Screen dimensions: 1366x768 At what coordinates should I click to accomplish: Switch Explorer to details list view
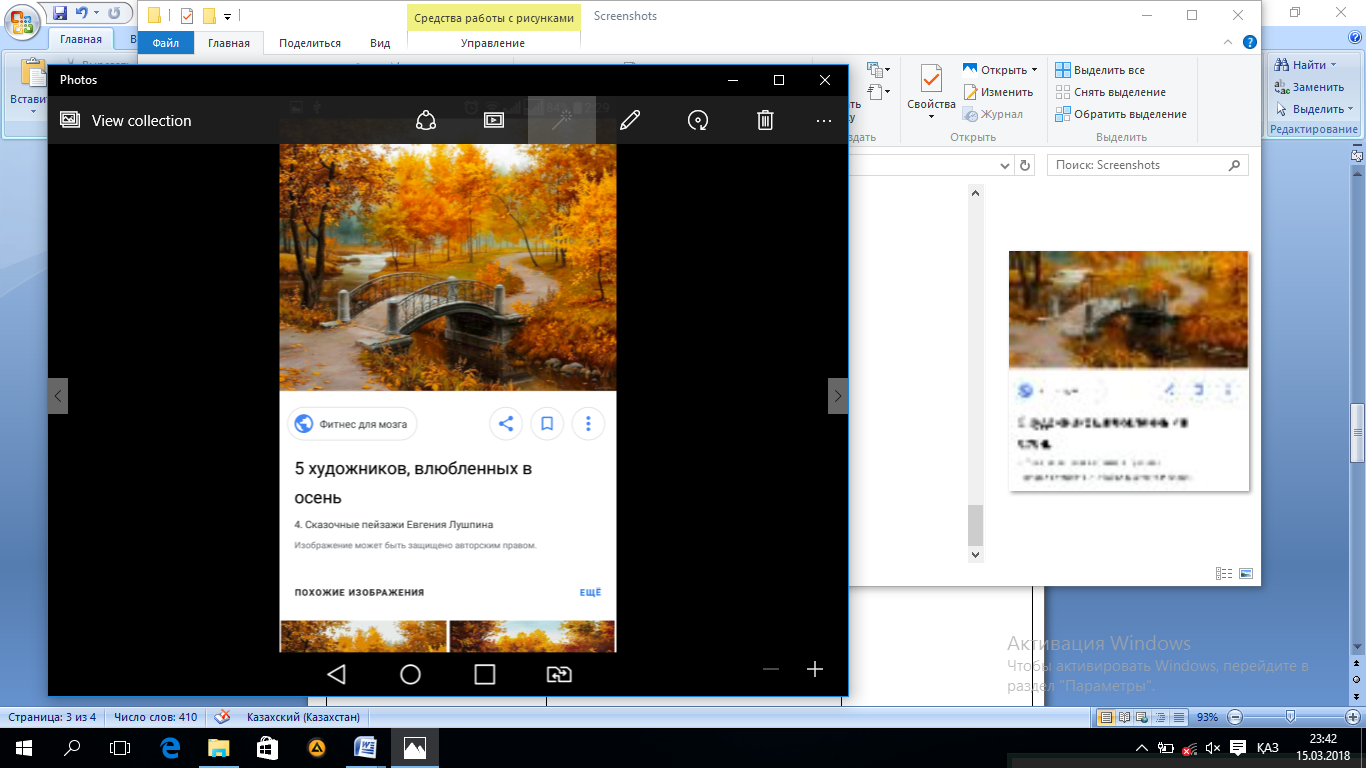tap(1224, 574)
